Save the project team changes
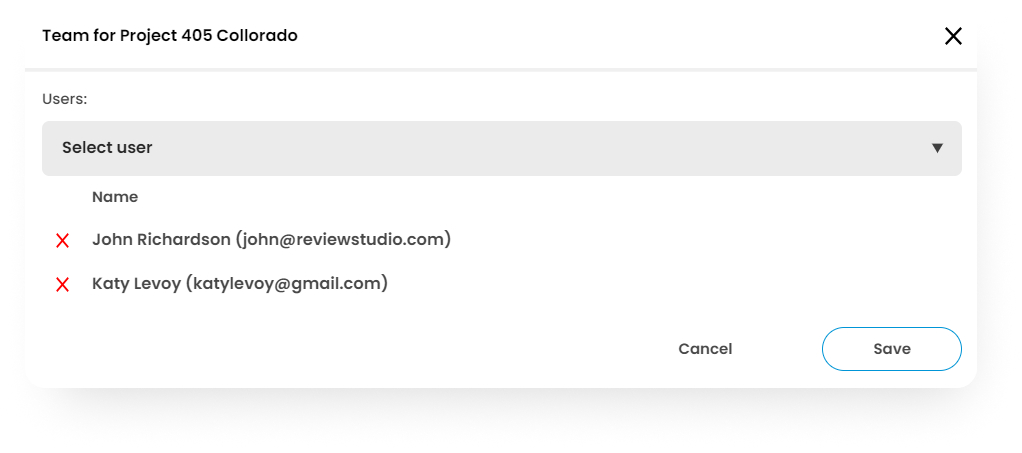Image resolution: width=1022 pixels, height=453 pixels. [891, 349]
